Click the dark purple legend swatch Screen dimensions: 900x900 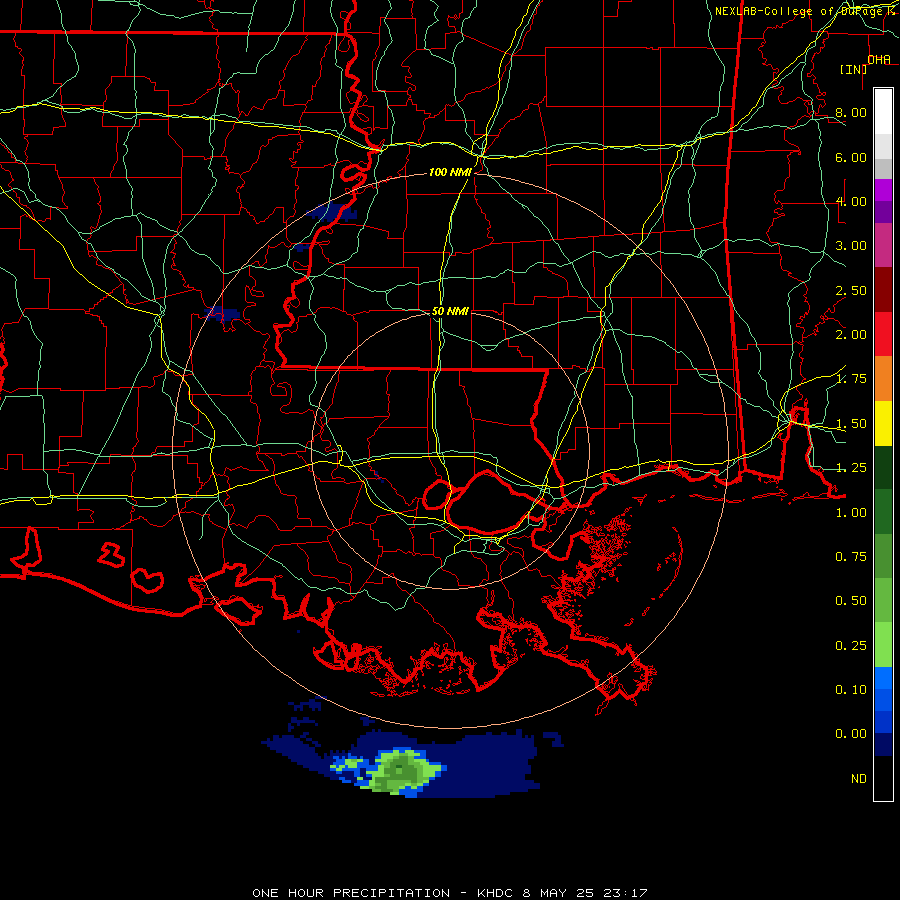883,212
